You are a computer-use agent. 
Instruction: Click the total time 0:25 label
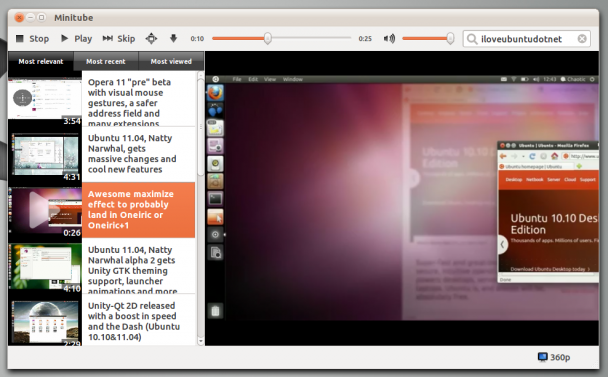[365, 39]
